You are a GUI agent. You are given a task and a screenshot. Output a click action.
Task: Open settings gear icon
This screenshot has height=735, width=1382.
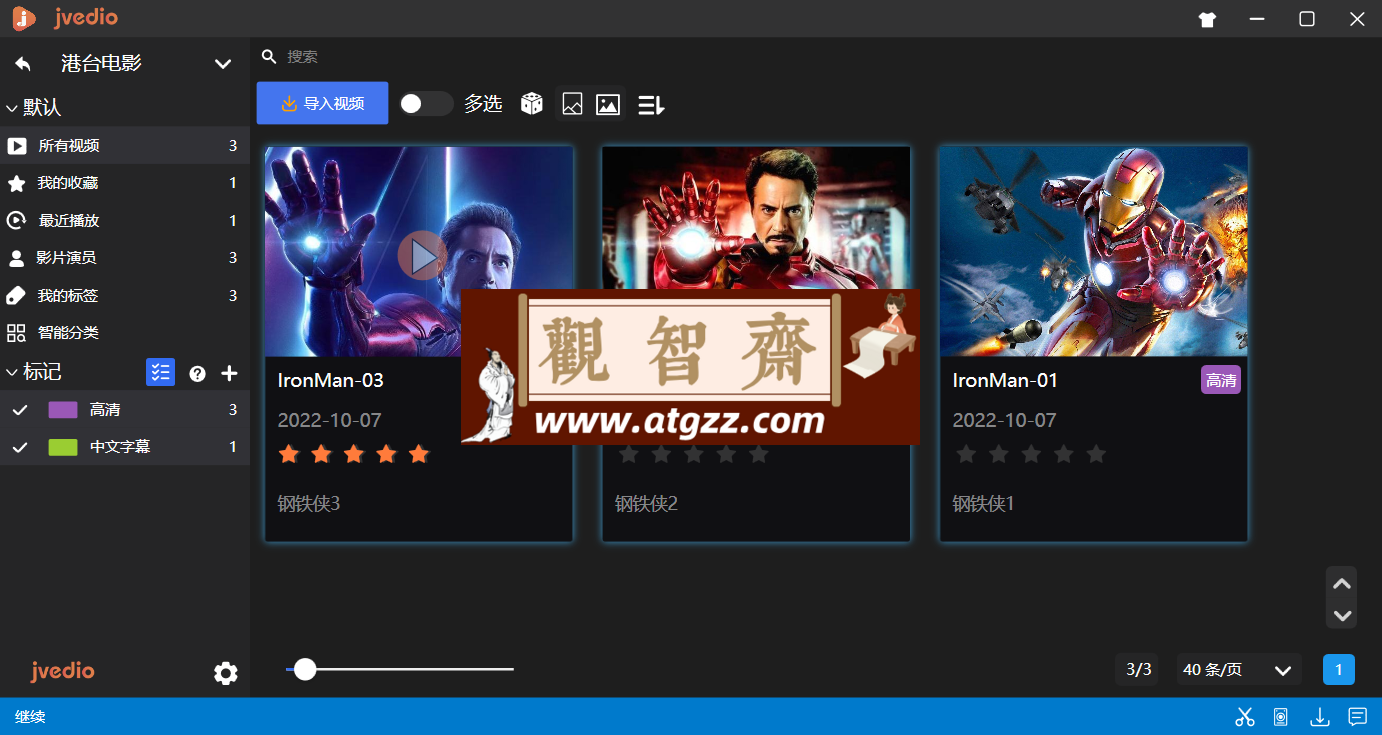(226, 673)
